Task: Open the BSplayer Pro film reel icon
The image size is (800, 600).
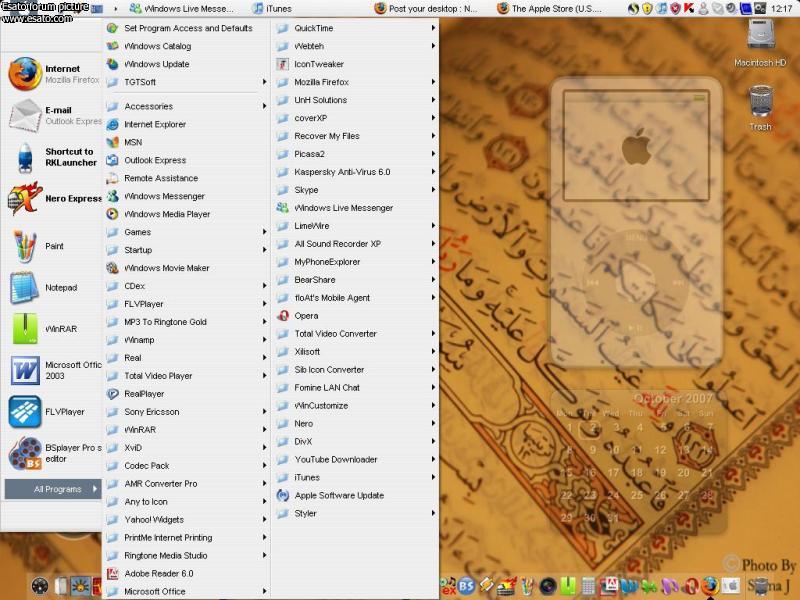Action: [x=24, y=453]
